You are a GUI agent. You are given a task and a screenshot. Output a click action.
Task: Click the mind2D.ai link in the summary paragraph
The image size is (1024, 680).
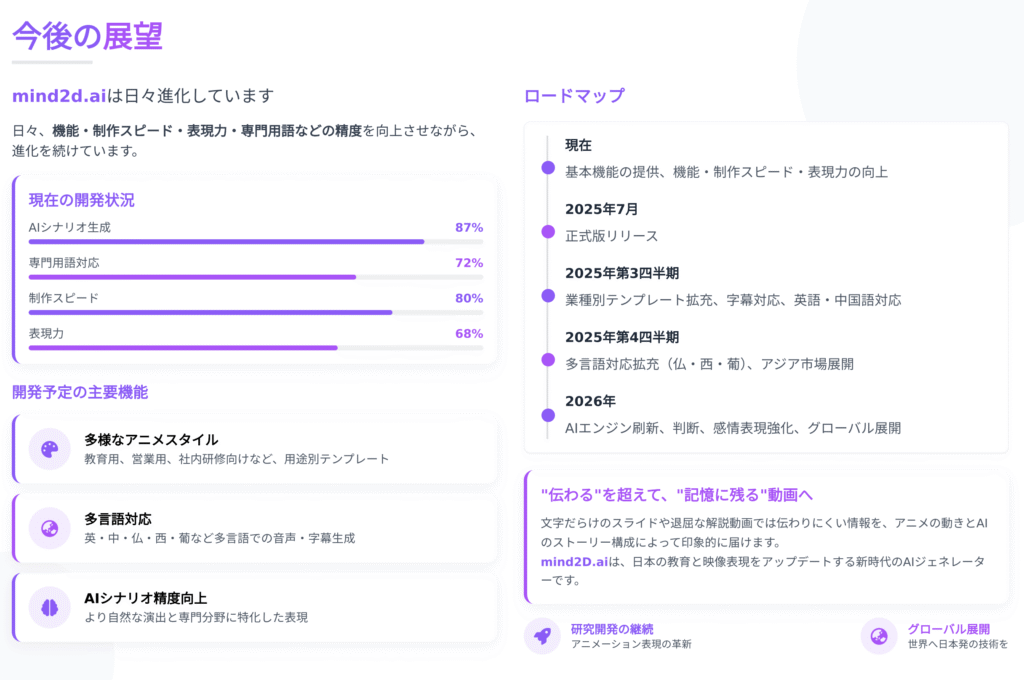point(574,562)
